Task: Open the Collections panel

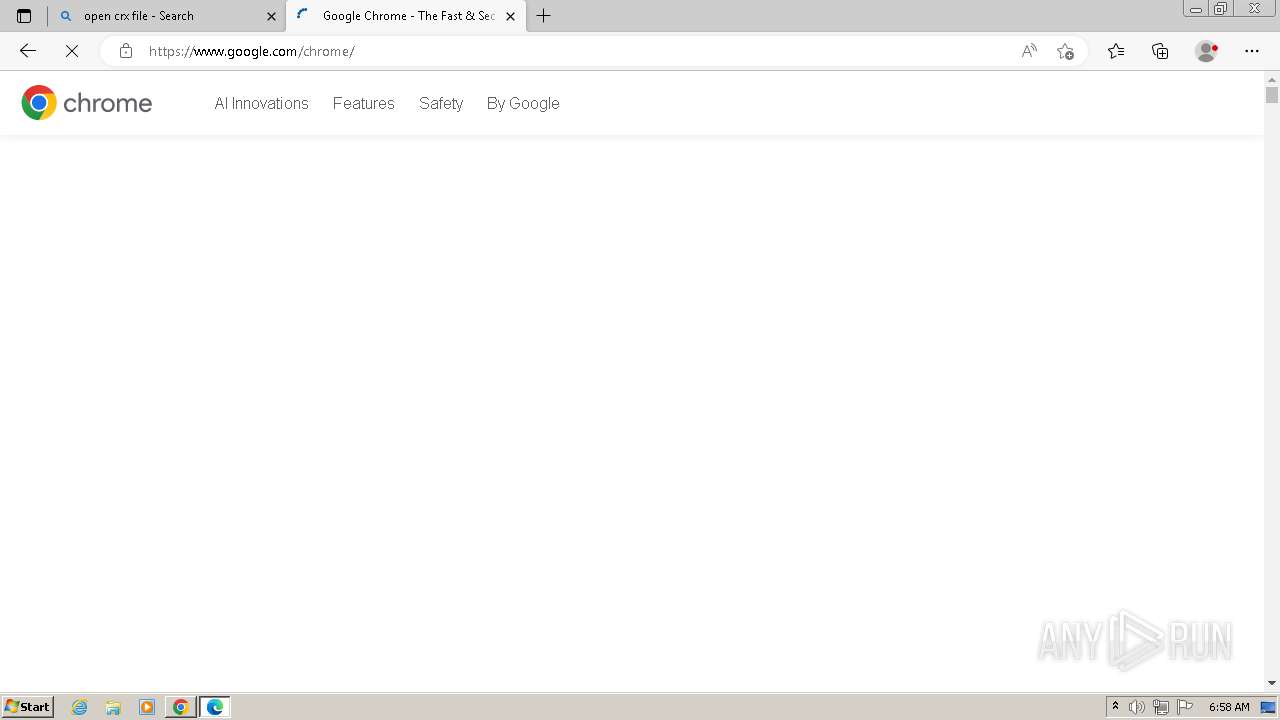Action: pos(1160,51)
